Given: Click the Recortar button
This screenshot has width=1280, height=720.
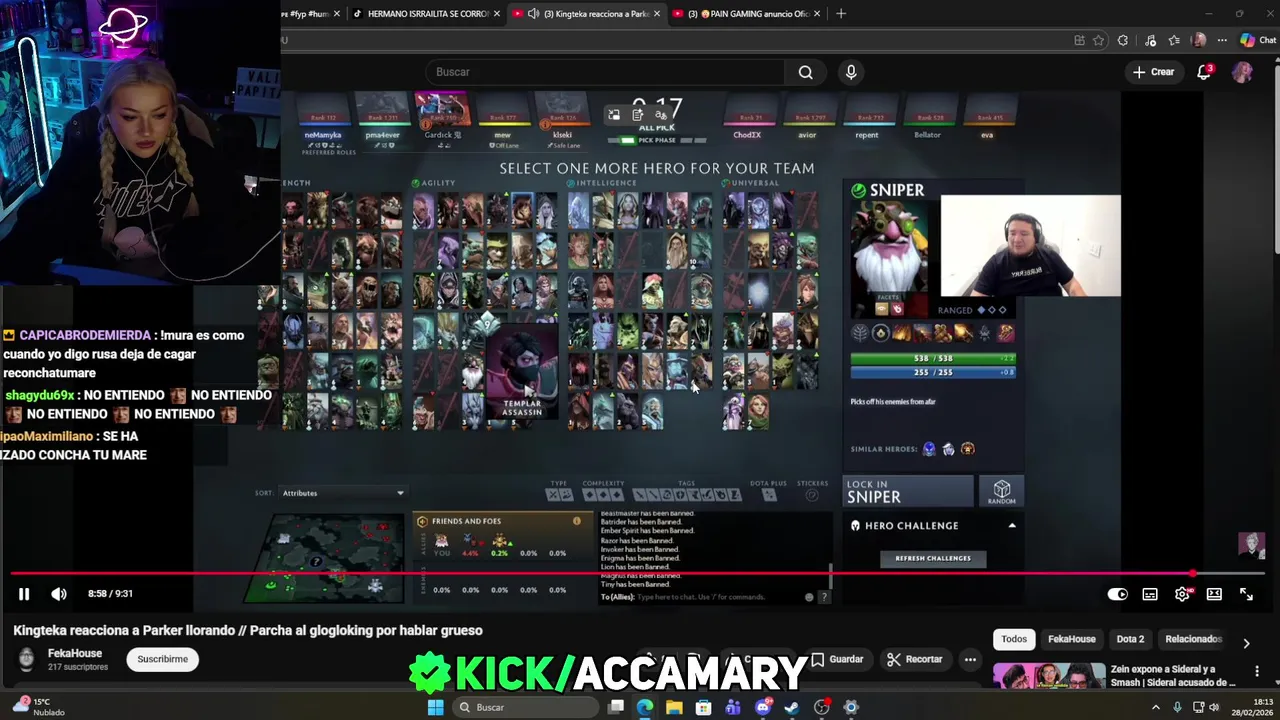Looking at the screenshot, I should point(914,660).
